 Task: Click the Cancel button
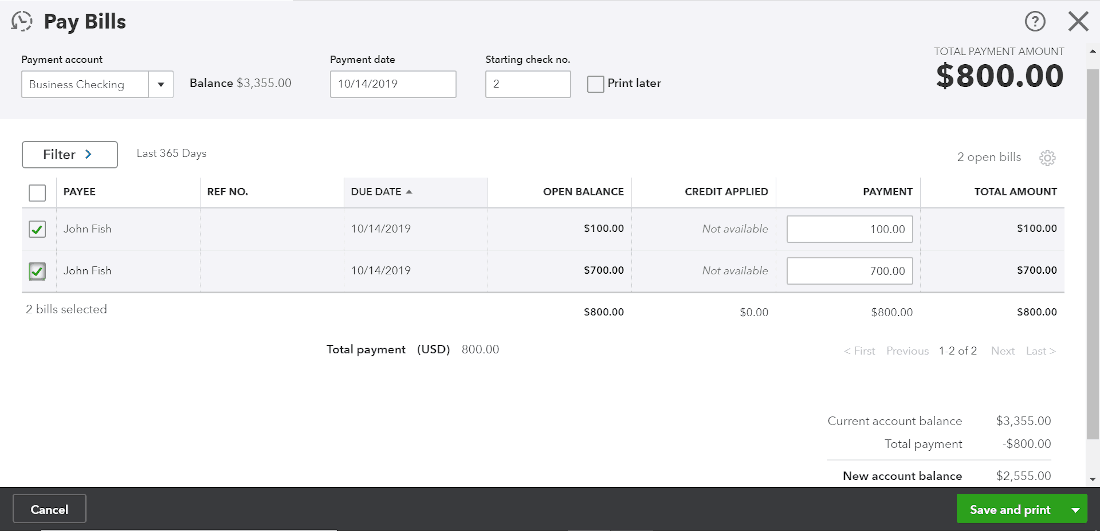[49, 509]
